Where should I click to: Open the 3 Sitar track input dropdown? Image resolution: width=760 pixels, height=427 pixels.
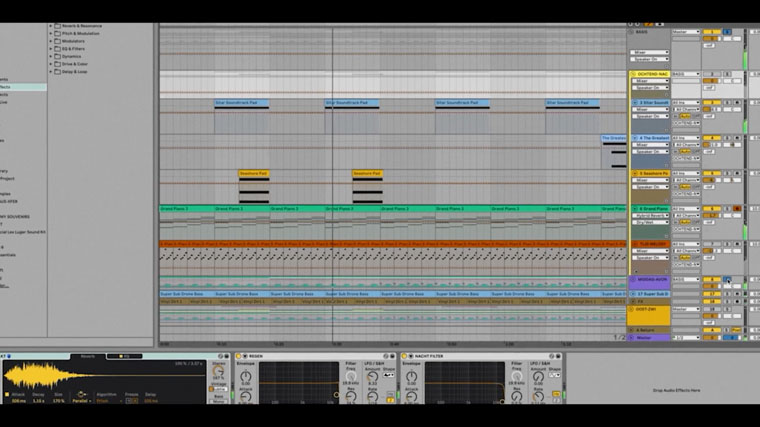(685, 103)
